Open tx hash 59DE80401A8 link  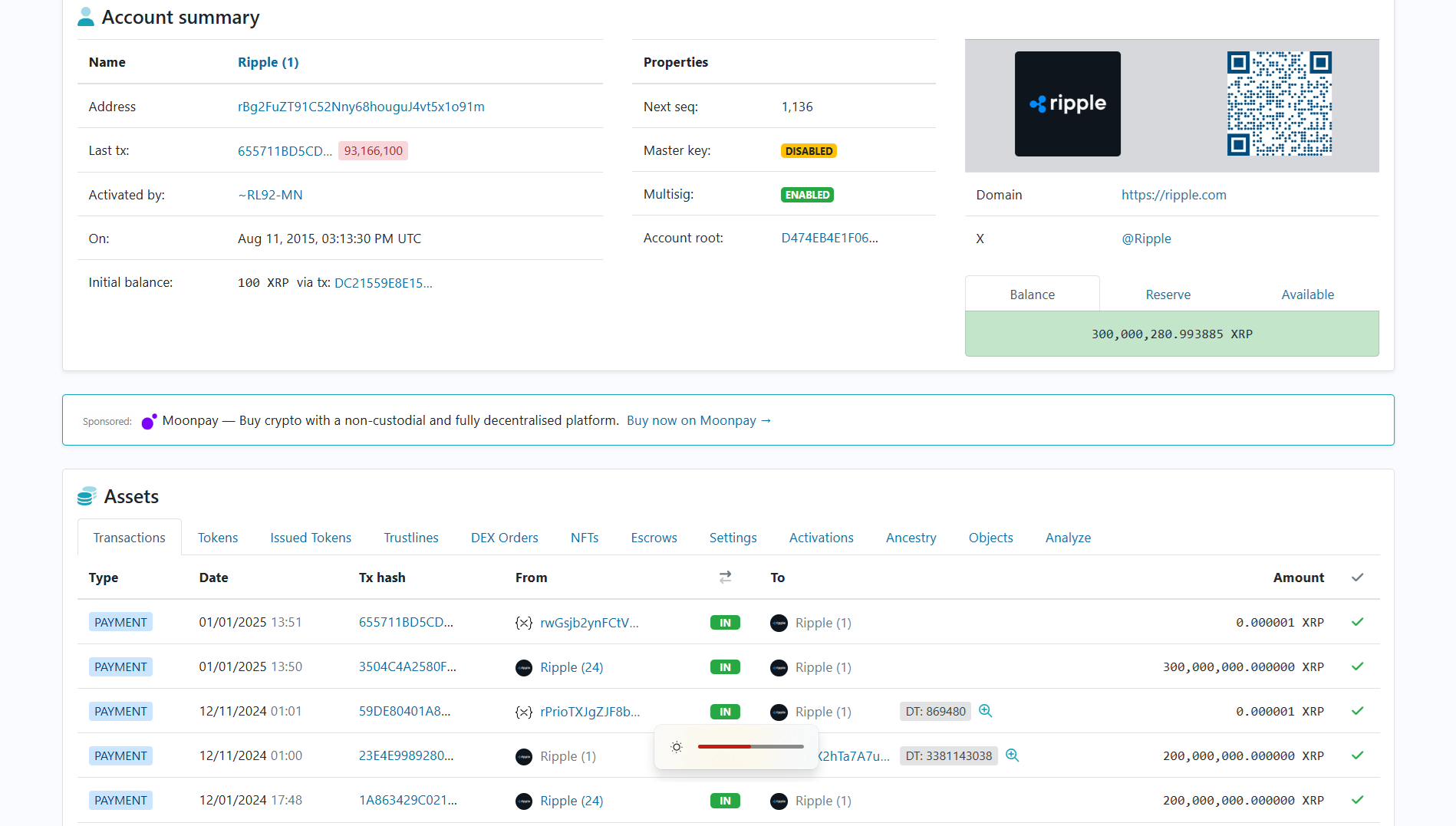coord(405,711)
